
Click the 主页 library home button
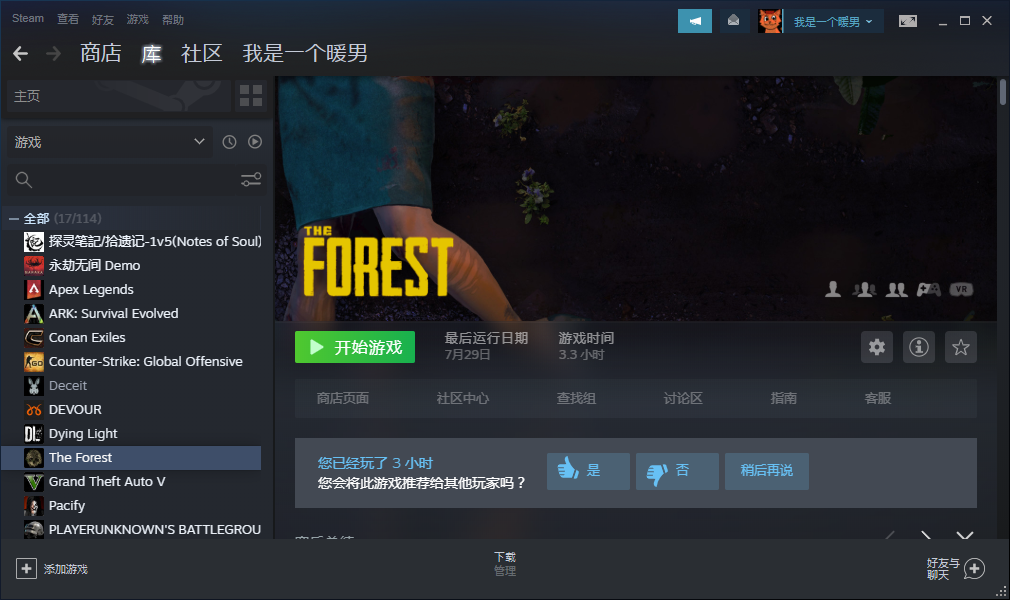[119, 96]
